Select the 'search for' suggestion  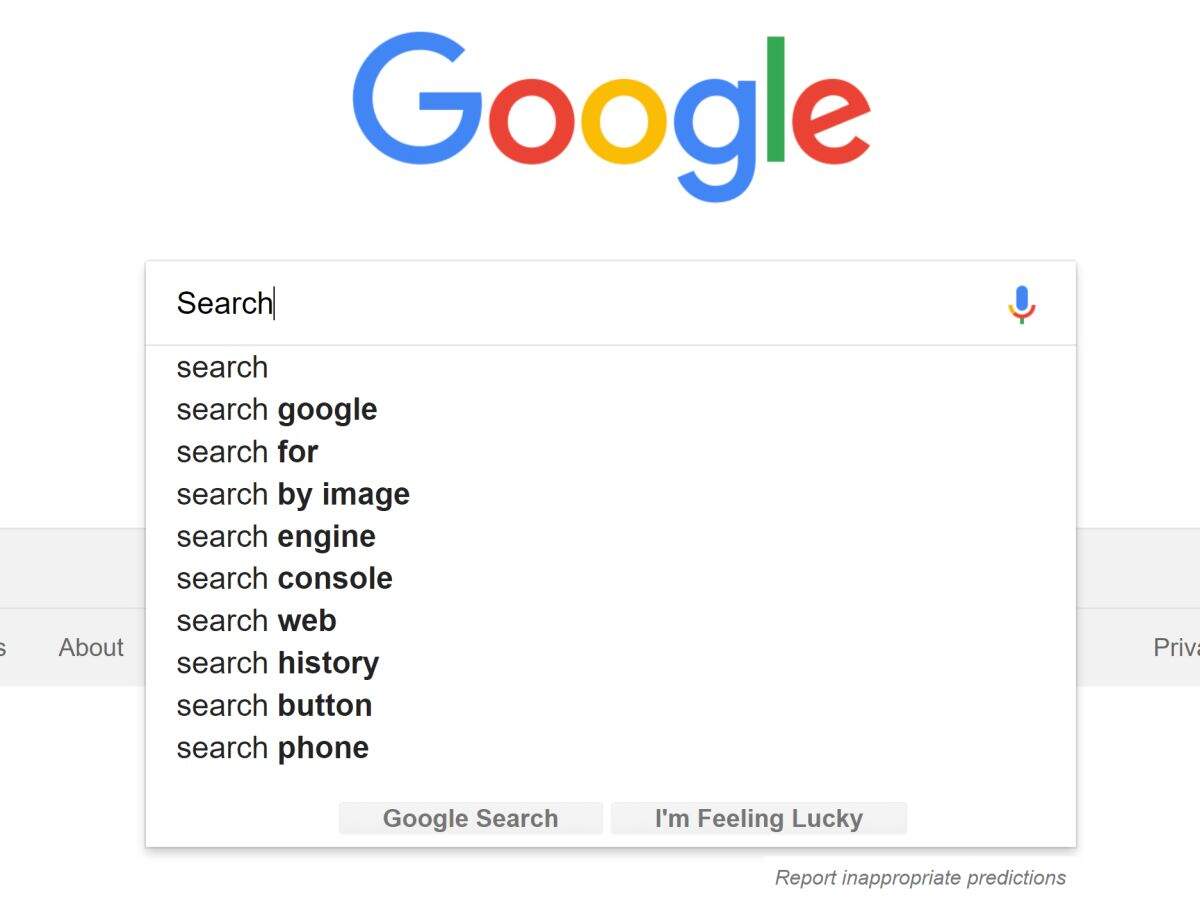[x=247, y=452]
